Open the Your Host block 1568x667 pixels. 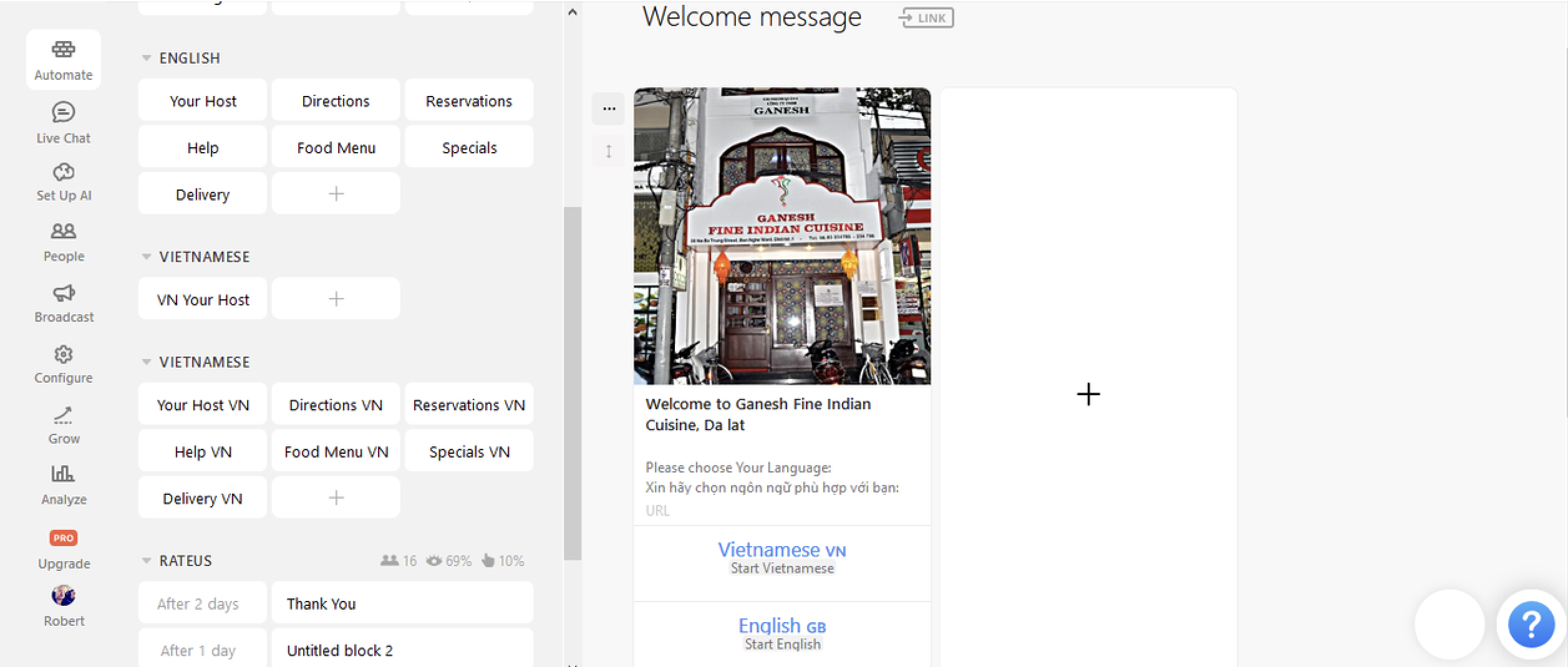[203, 100]
